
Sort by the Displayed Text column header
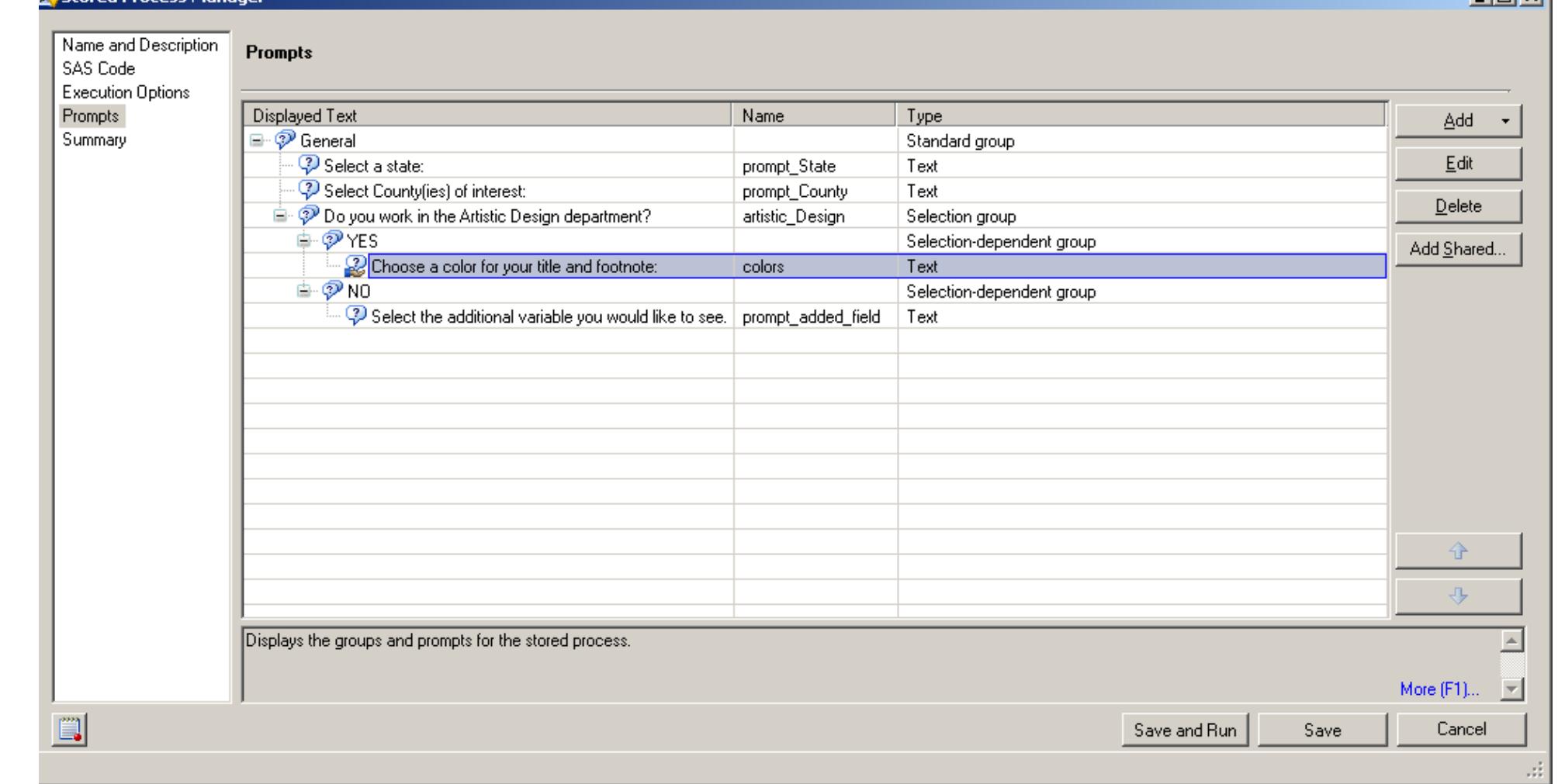[x=489, y=116]
